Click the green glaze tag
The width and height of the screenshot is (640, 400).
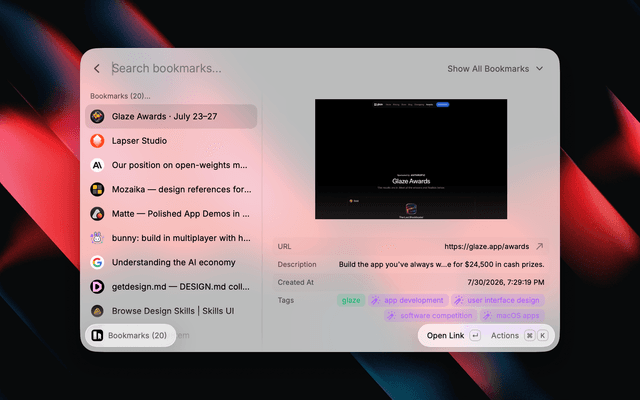[351, 300]
